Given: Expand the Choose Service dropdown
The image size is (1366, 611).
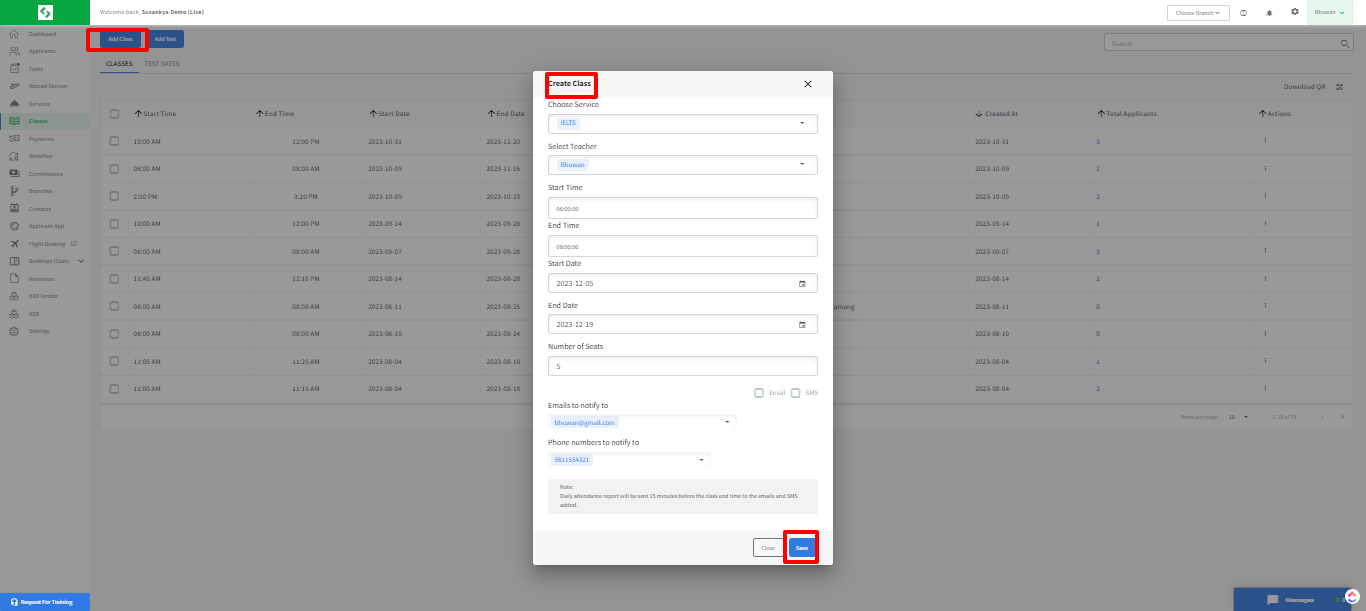Looking at the screenshot, I should [802, 123].
